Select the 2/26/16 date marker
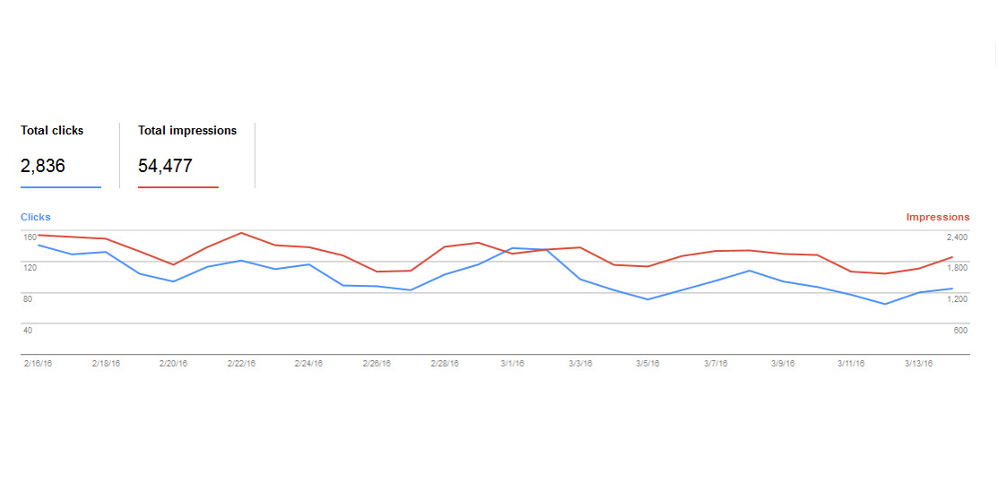1000x500 pixels. click(x=377, y=364)
